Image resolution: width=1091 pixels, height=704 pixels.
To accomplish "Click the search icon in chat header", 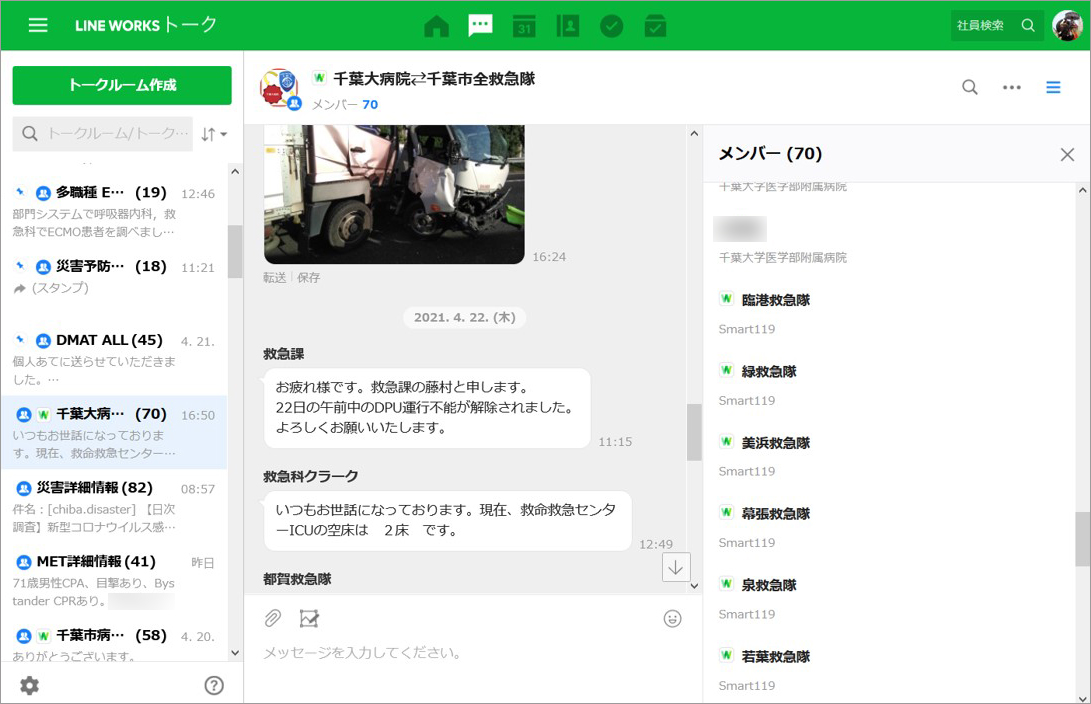I will pos(969,87).
